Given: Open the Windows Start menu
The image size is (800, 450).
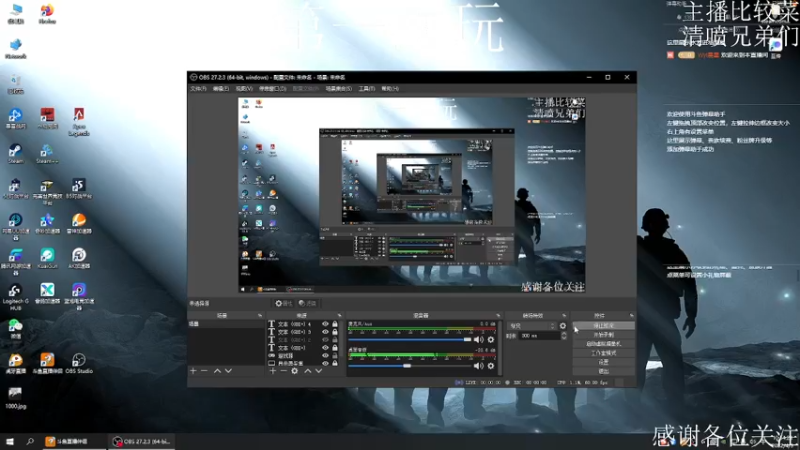Looking at the screenshot, I should pos(10,441).
